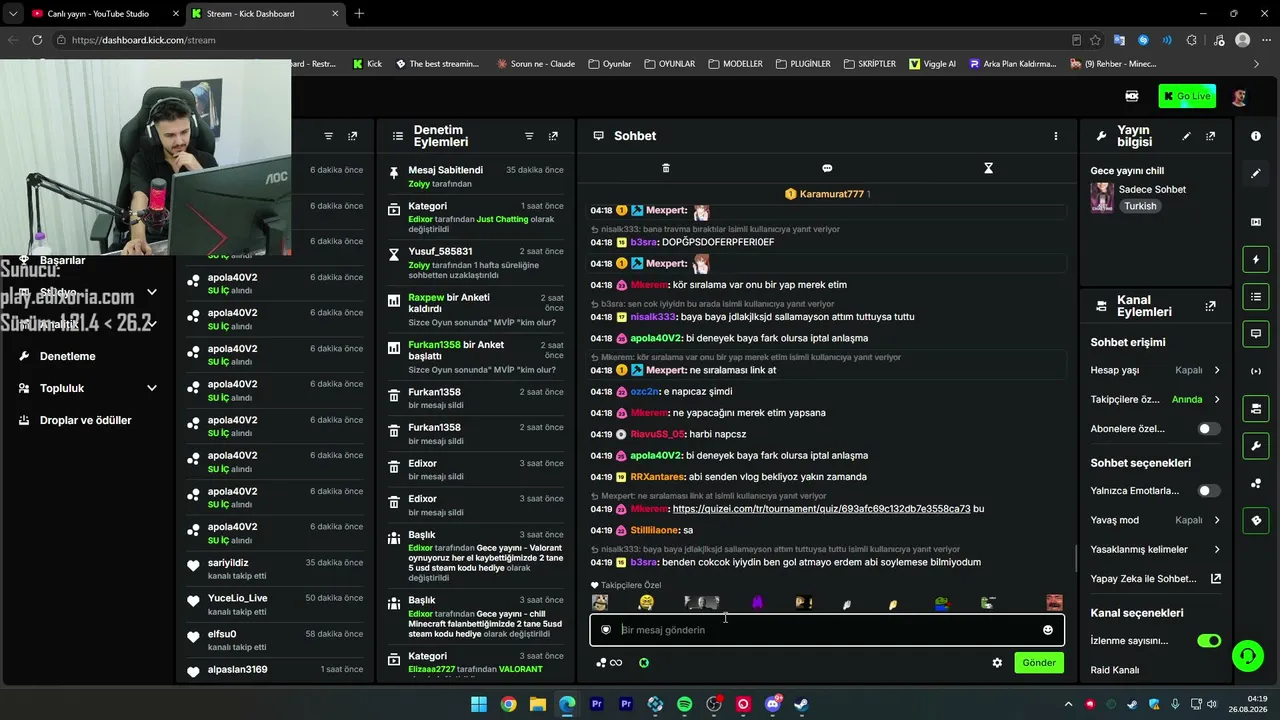Click the browser address bar URL

(144, 40)
